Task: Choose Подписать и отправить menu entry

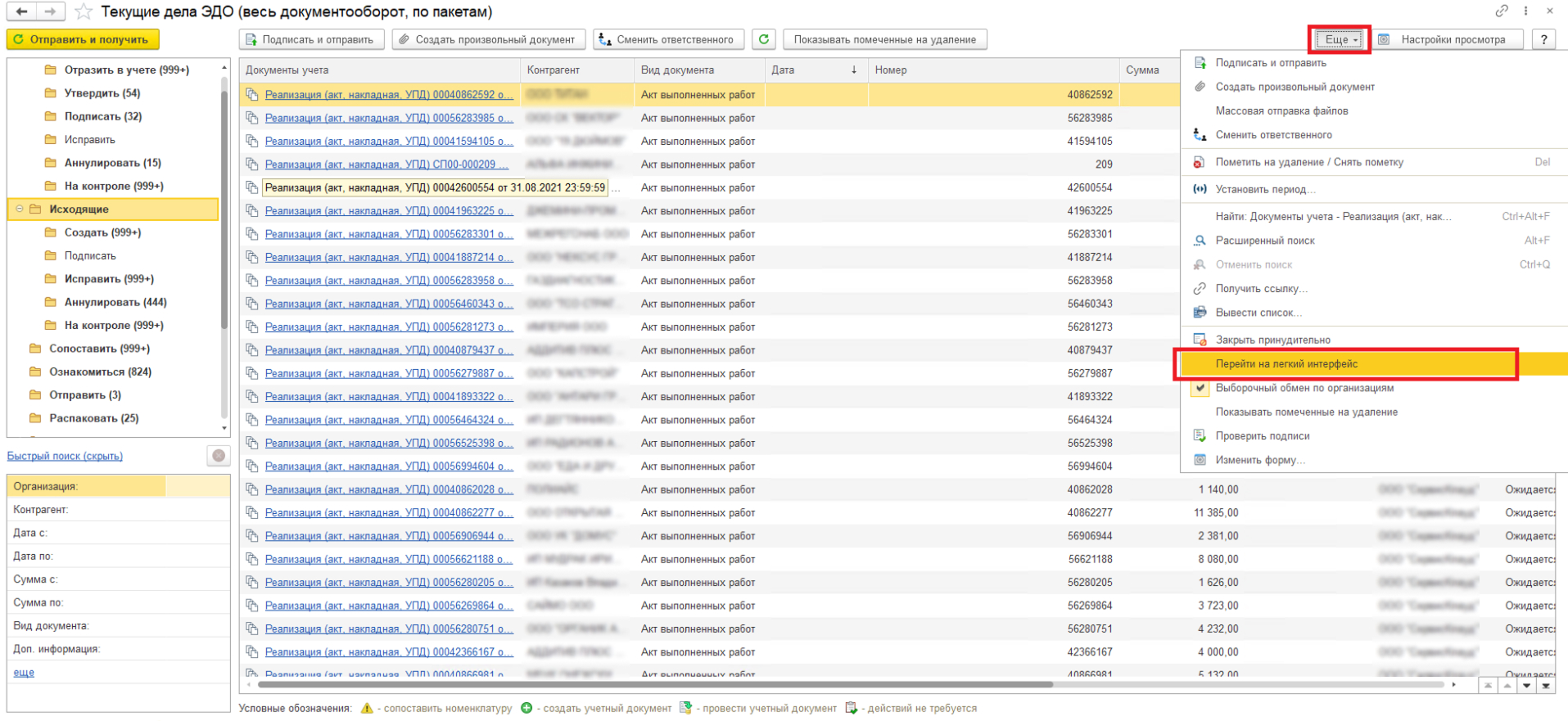Action: tap(1271, 63)
